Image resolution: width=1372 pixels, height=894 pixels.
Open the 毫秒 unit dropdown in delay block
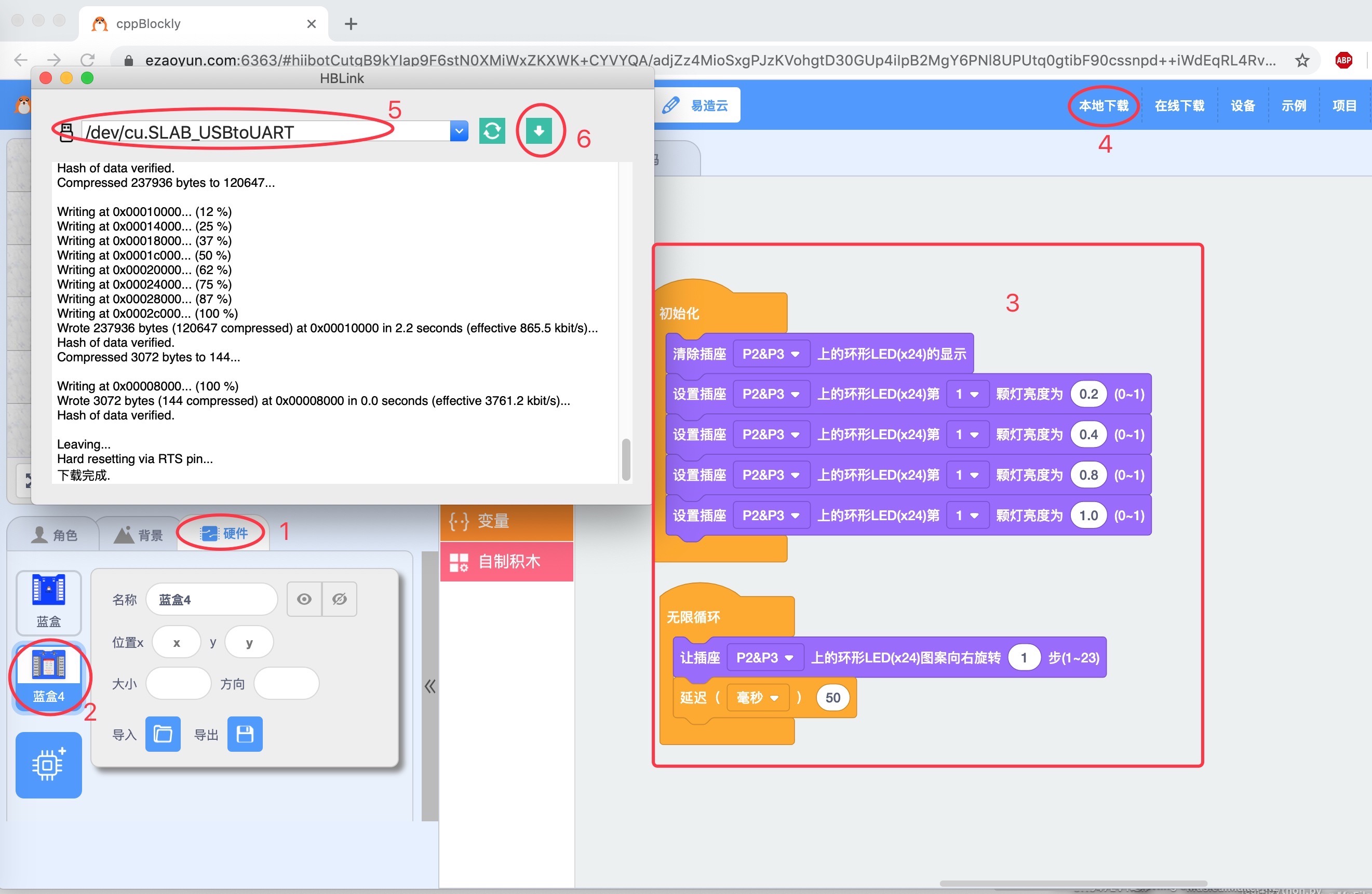[758, 697]
